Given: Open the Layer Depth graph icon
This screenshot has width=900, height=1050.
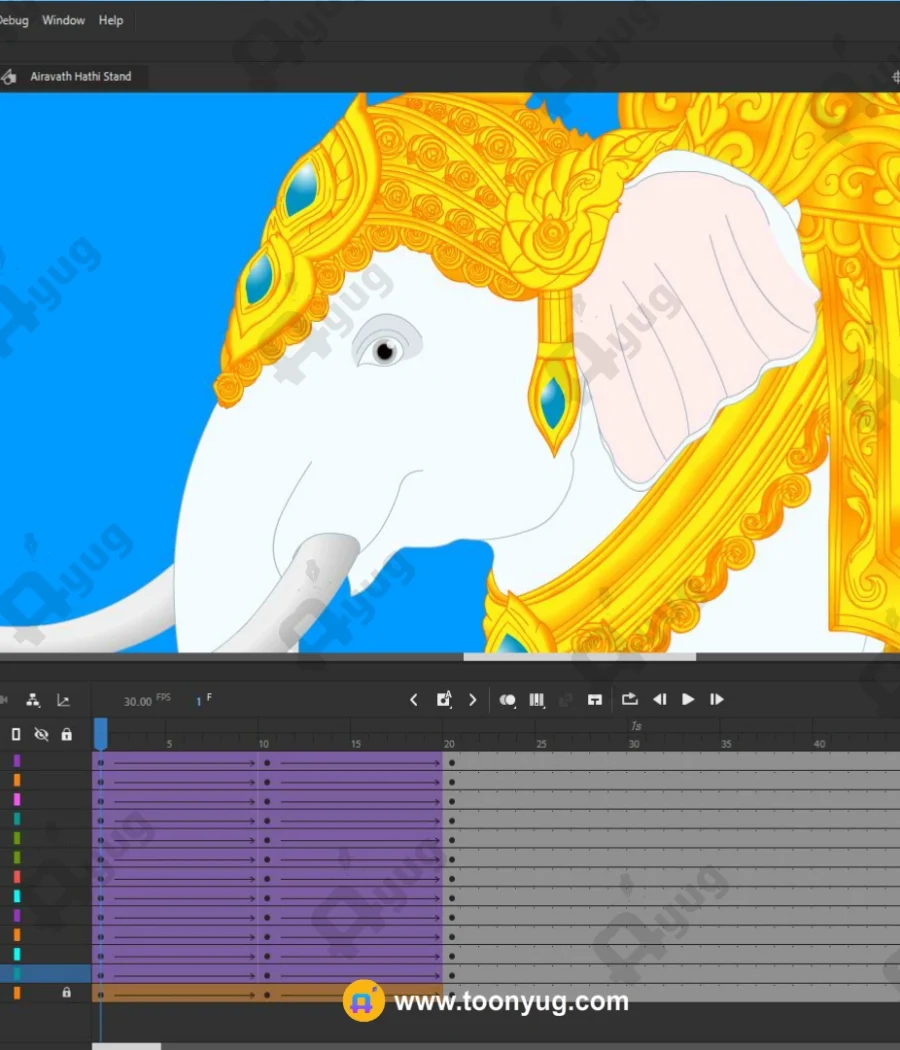Looking at the screenshot, I should click(63, 700).
